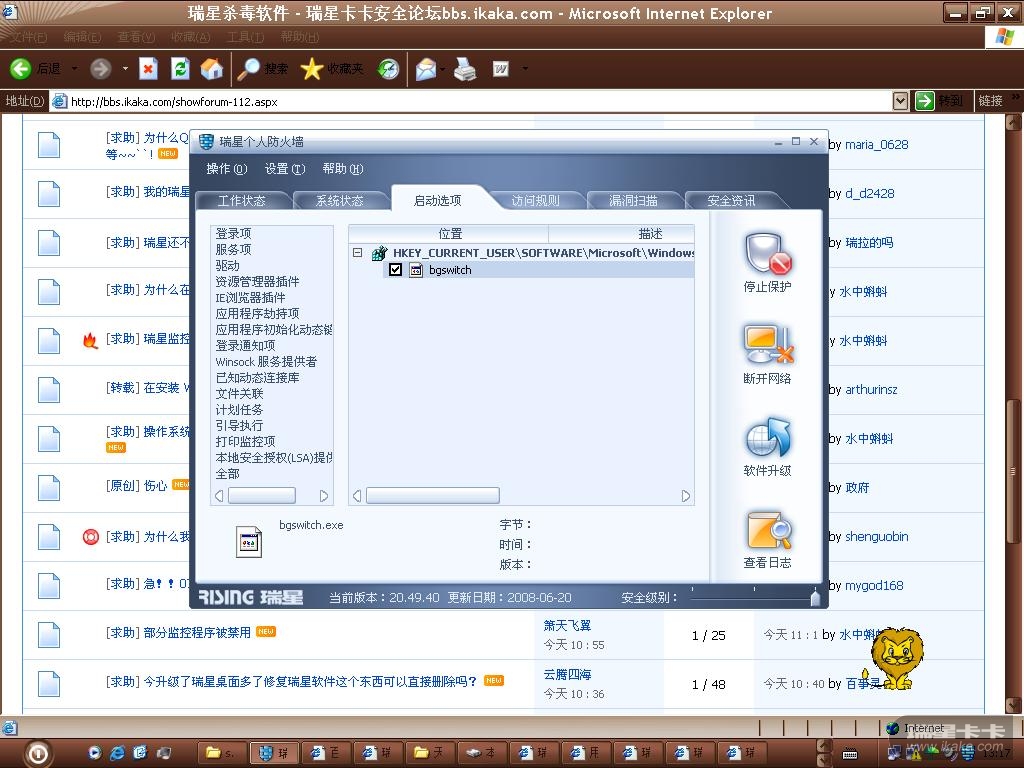This screenshot has width=1024, height=768.
Task: Click the registry key icon beside HKEY_CURRENT_USER
Action: pos(379,253)
